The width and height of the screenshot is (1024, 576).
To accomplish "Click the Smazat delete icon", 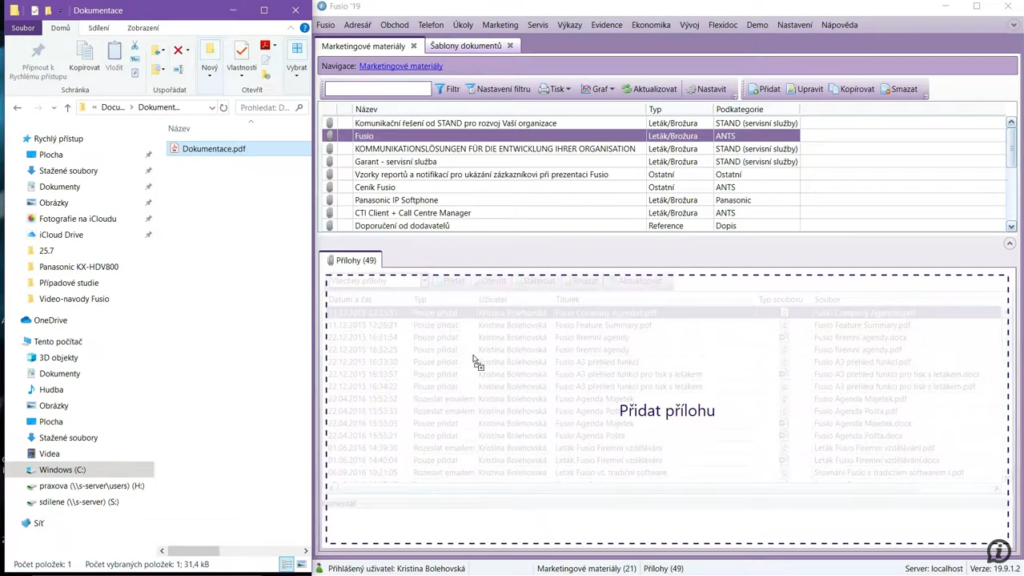I will tap(886, 89).
